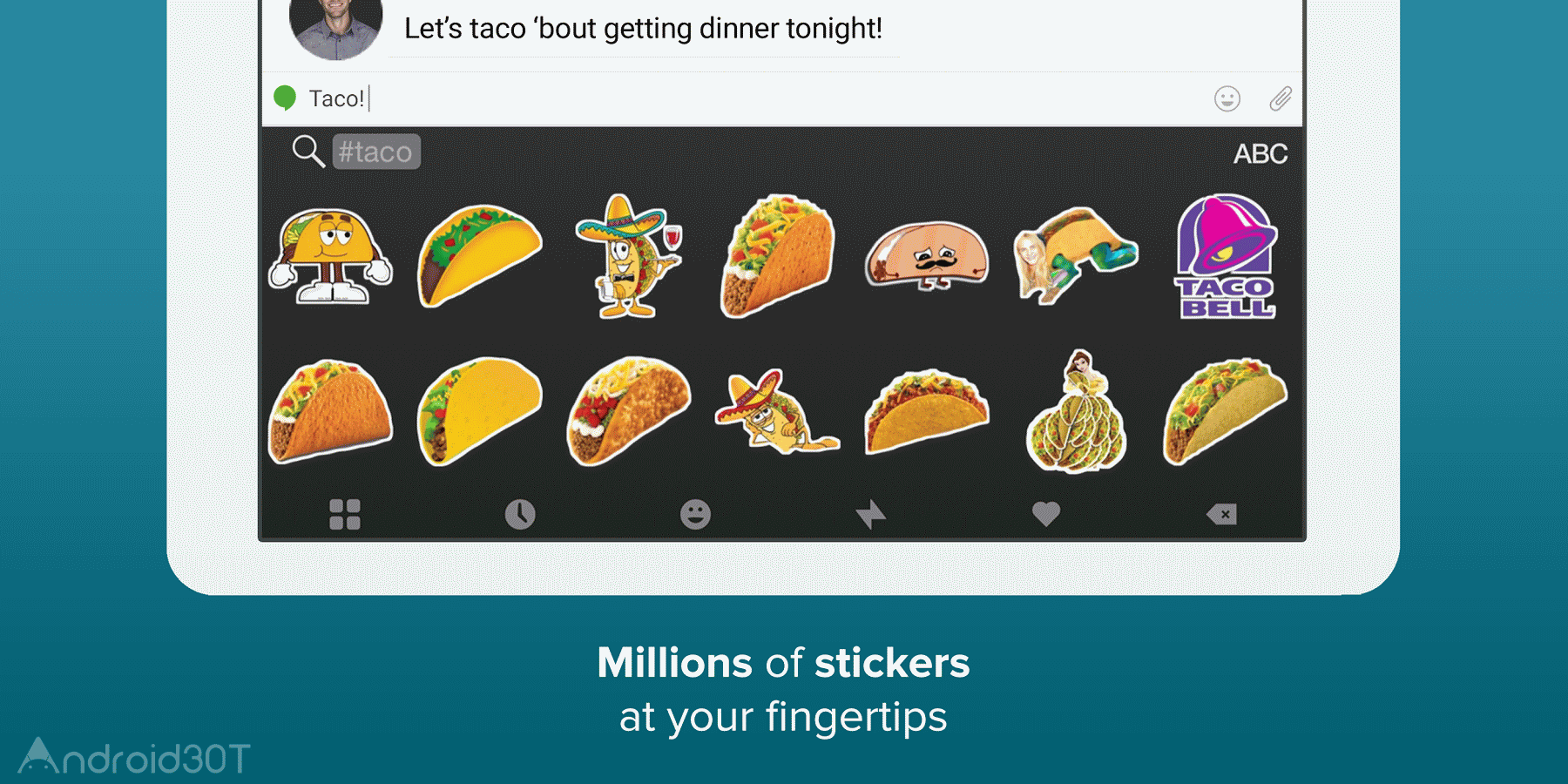Open favorites heart tab

[x=1046, y=514]
